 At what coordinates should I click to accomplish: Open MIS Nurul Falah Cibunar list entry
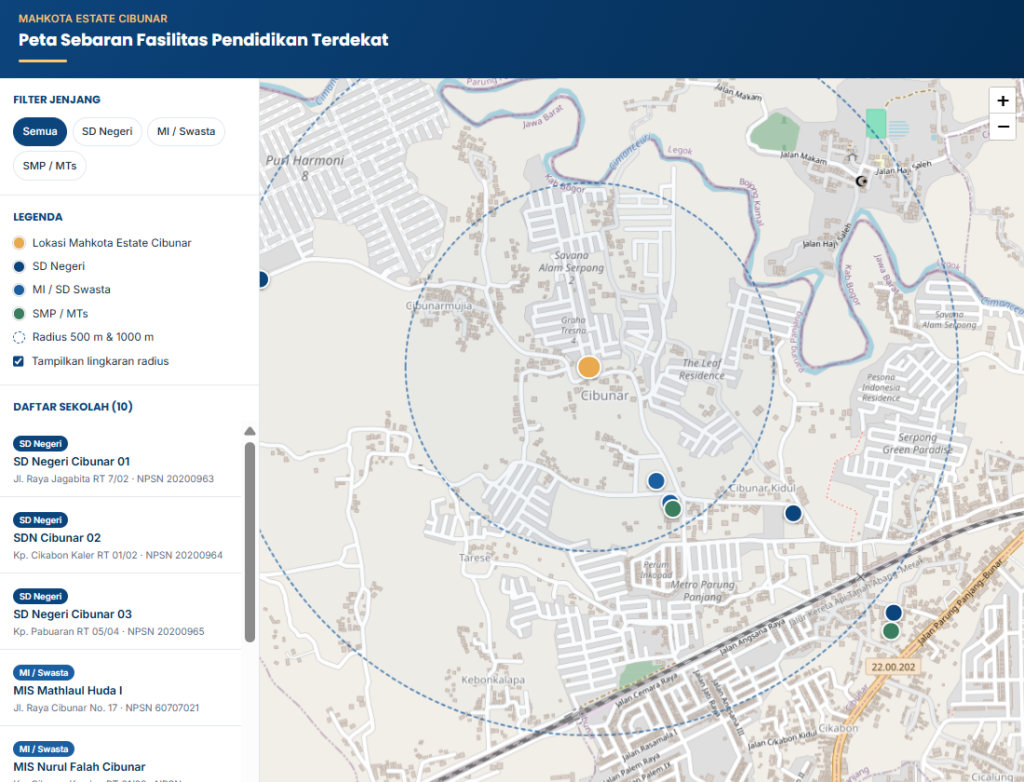pos(121,755)
